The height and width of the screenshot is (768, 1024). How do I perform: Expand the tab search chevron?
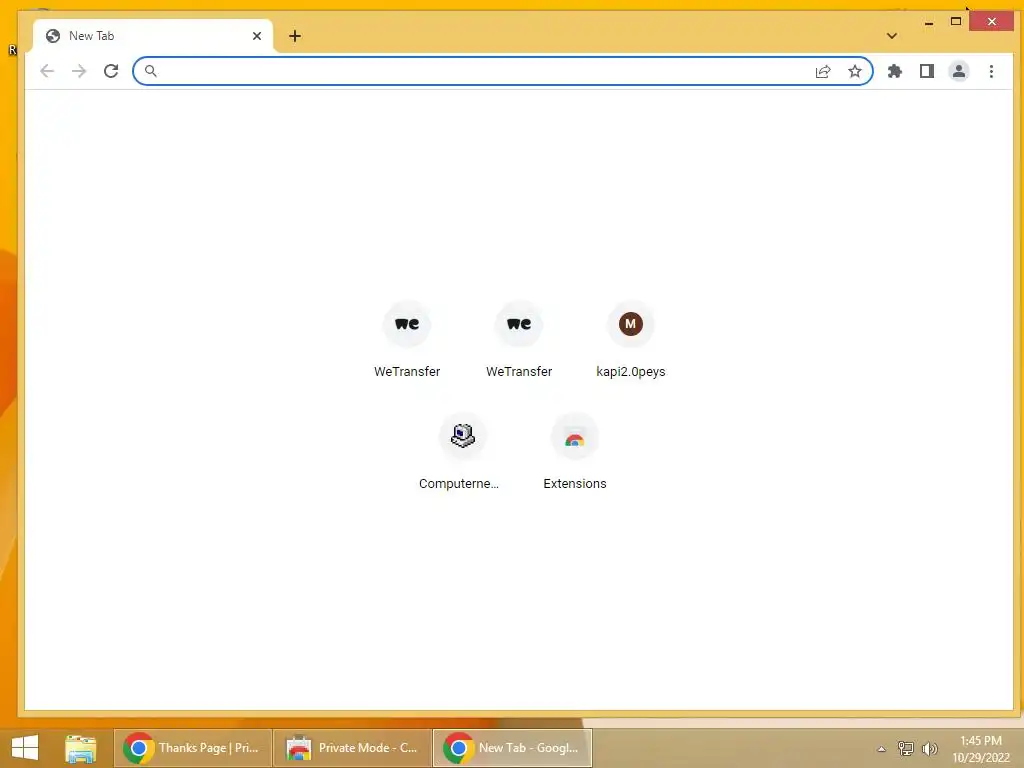coord(892,36)
